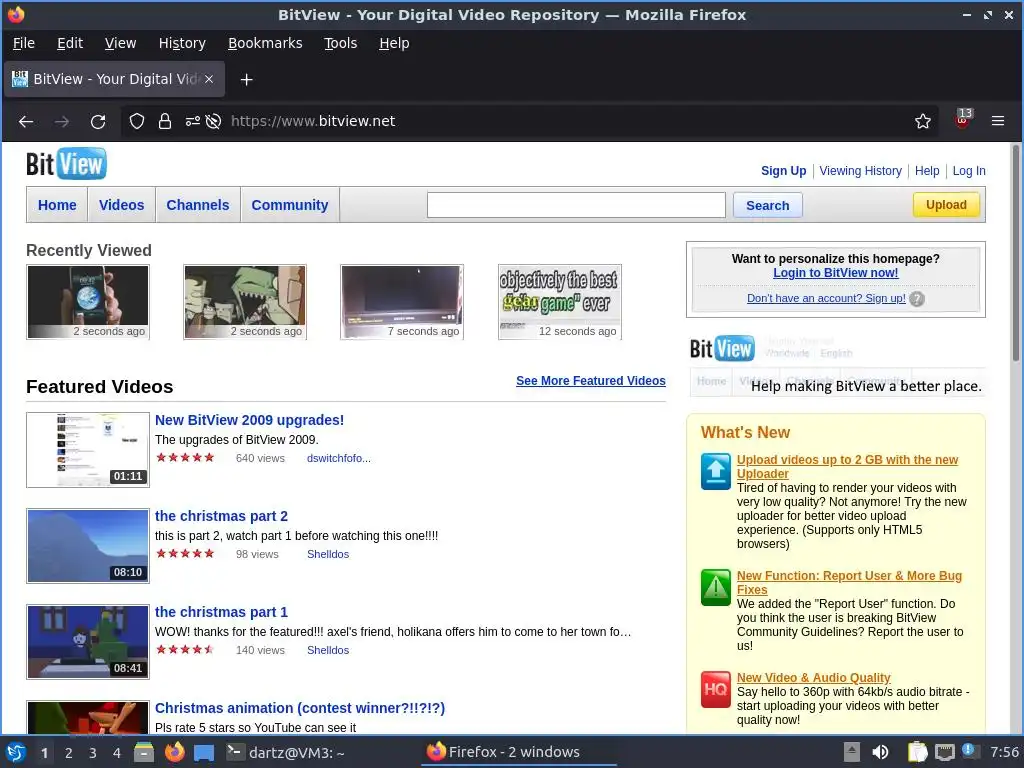Viewport: 1024px width, 768px height.
Task: Click the help question mark next to Sign up
Action: pyautogui.click(x=917, y=299)
